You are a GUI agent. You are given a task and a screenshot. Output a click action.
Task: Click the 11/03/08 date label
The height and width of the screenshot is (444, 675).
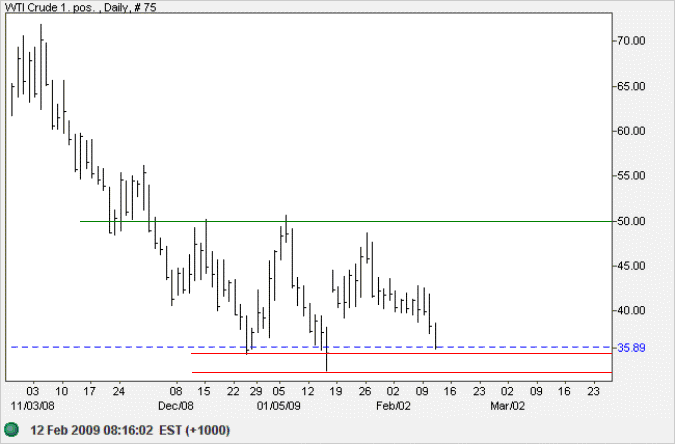[32, 406]
